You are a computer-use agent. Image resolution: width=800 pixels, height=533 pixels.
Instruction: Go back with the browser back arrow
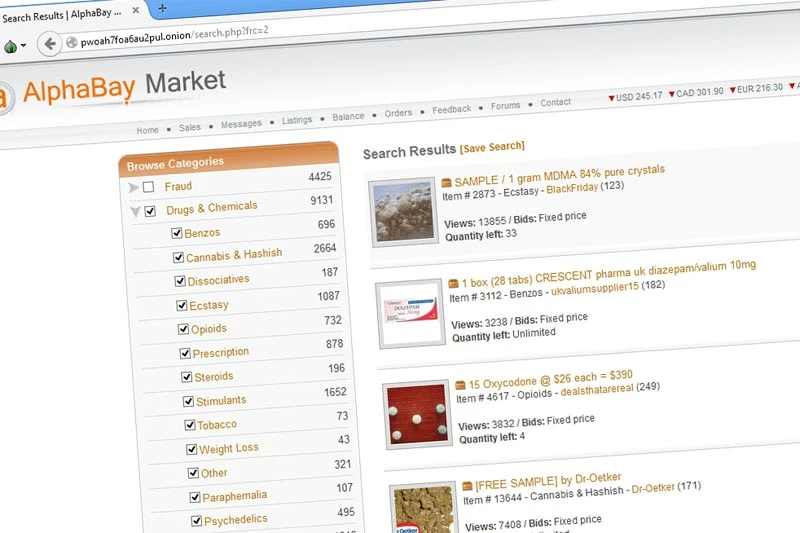pos(49,44)
